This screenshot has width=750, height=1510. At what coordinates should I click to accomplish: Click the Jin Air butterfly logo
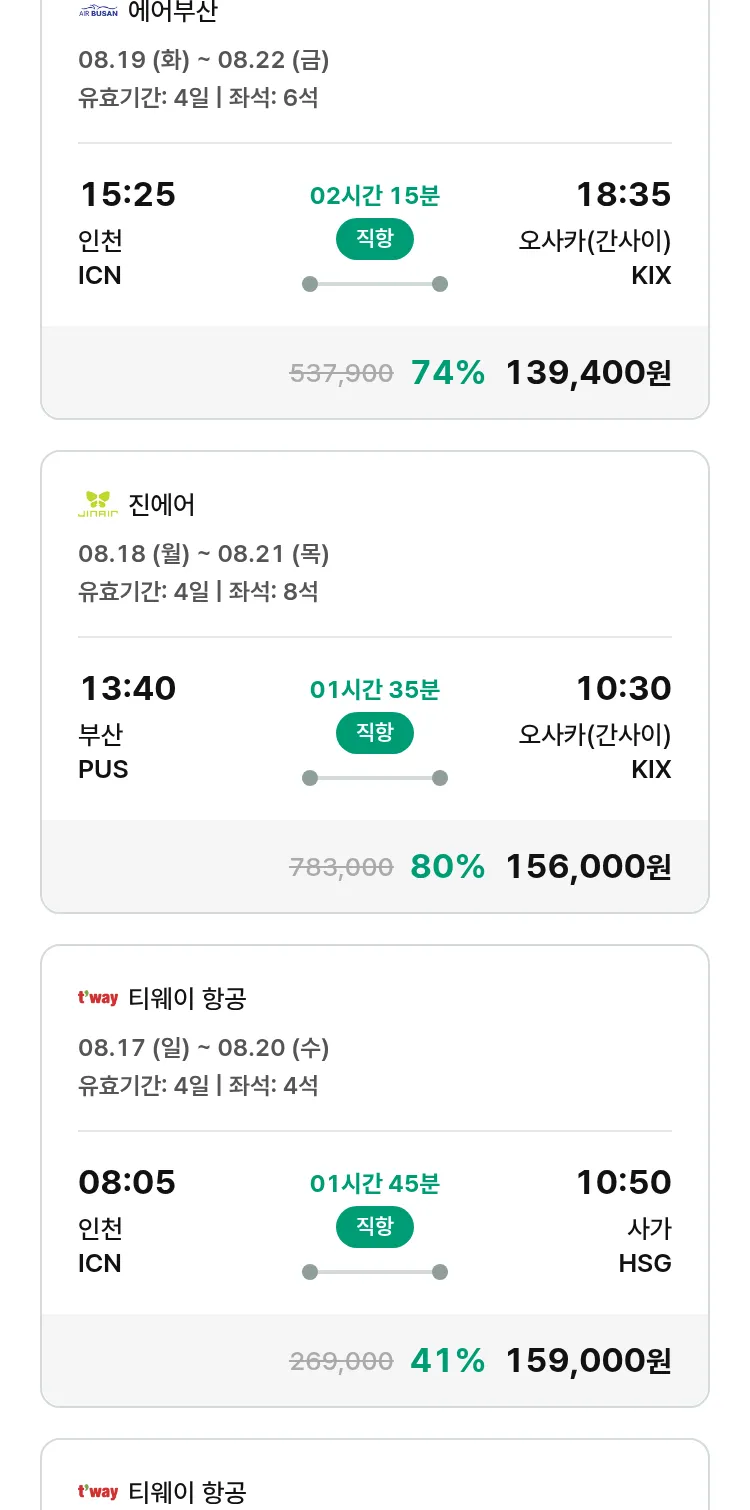point(98,504)
